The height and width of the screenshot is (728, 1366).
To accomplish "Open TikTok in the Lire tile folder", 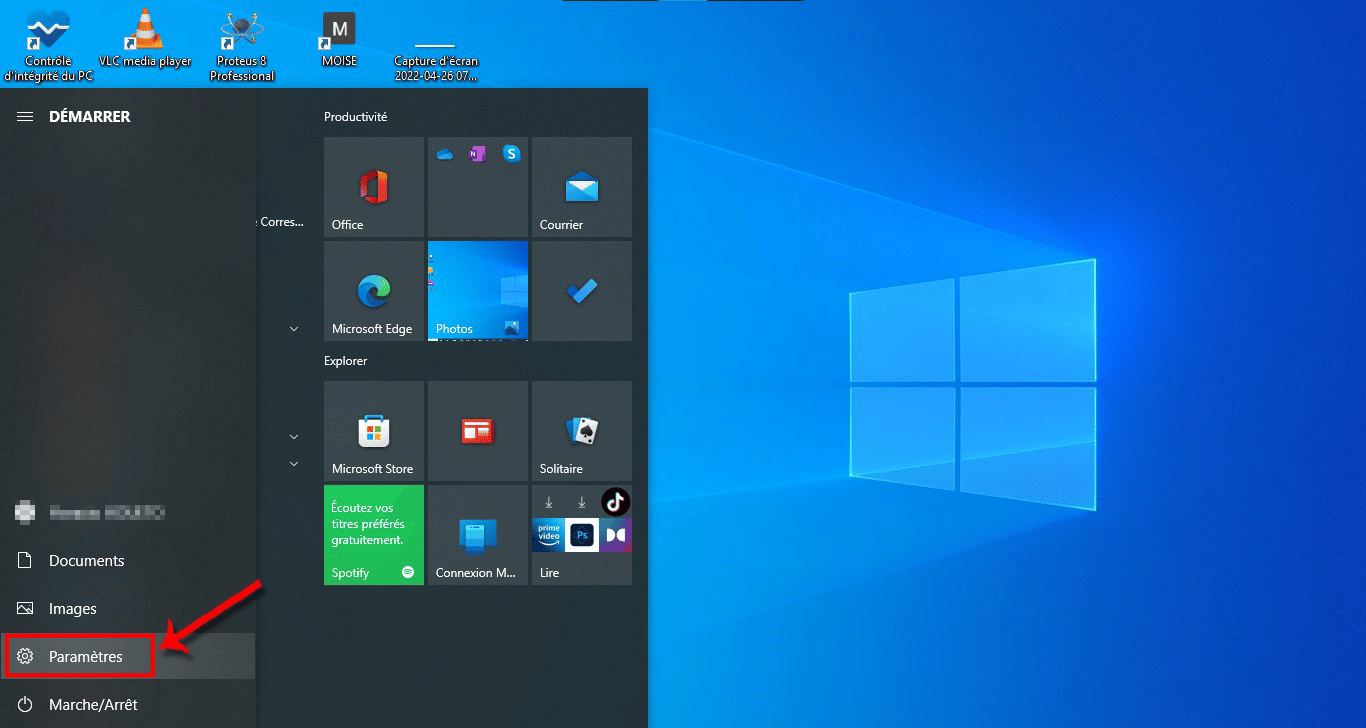I will click(615, 502).
